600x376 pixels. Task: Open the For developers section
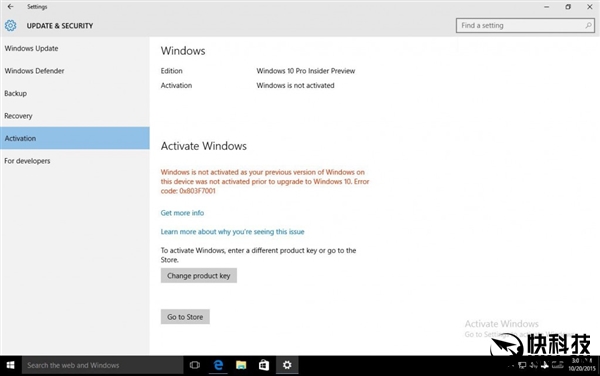[75, 161]
